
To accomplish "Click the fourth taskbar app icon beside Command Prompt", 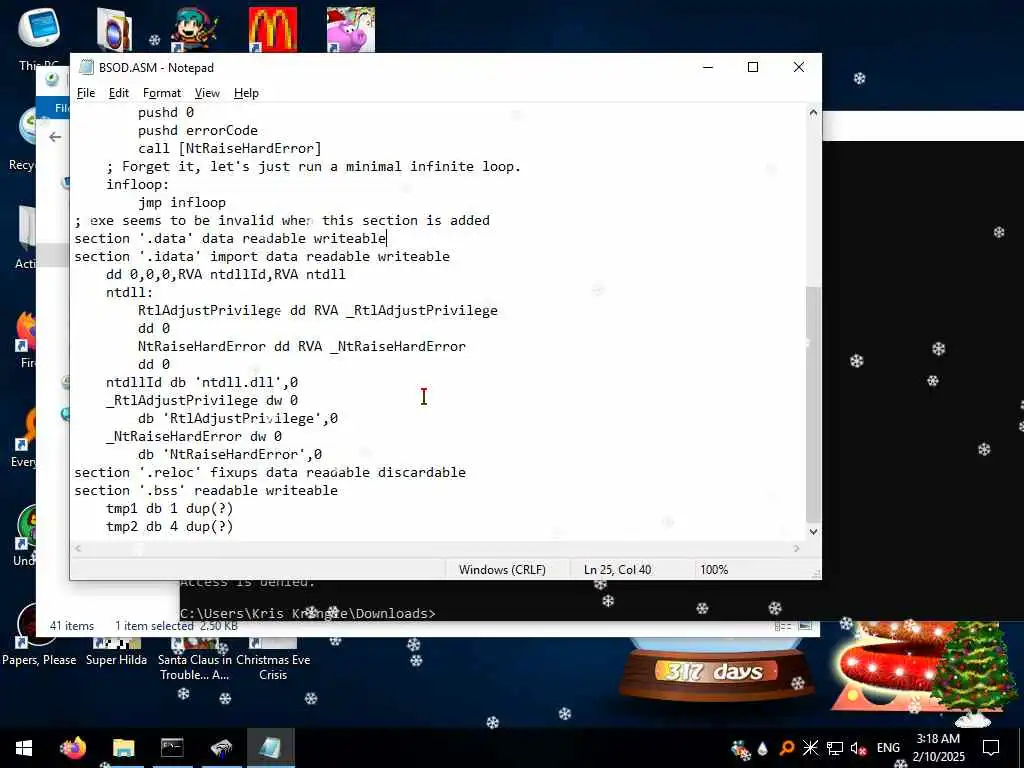I will click(x=221, y=748).
